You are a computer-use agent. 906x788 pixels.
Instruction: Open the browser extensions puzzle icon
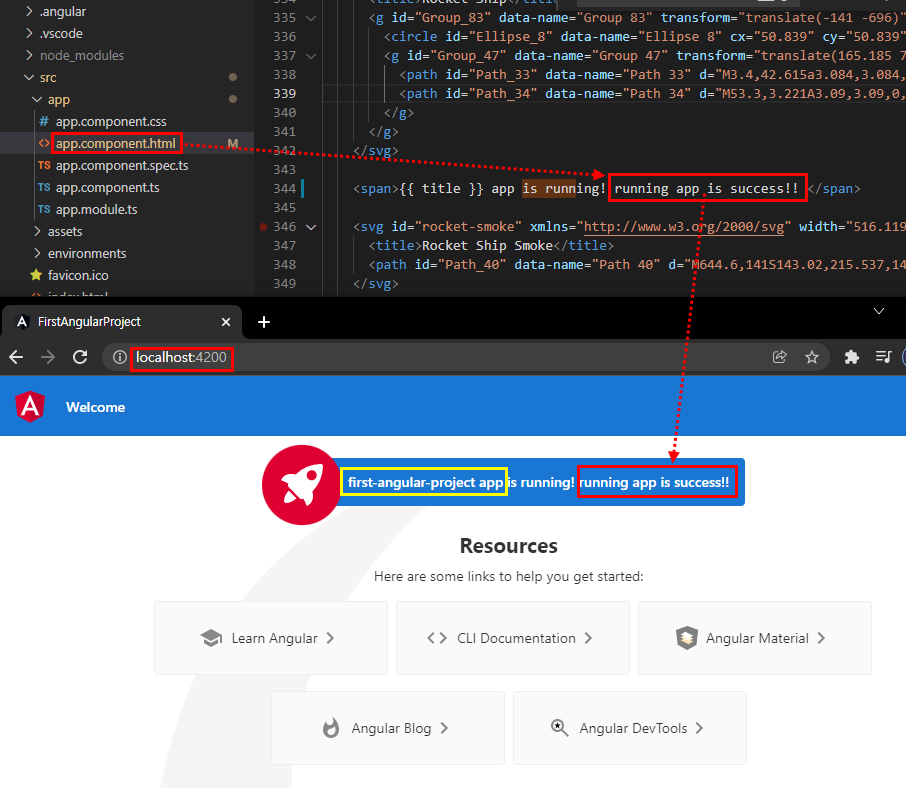pos(852,357)
